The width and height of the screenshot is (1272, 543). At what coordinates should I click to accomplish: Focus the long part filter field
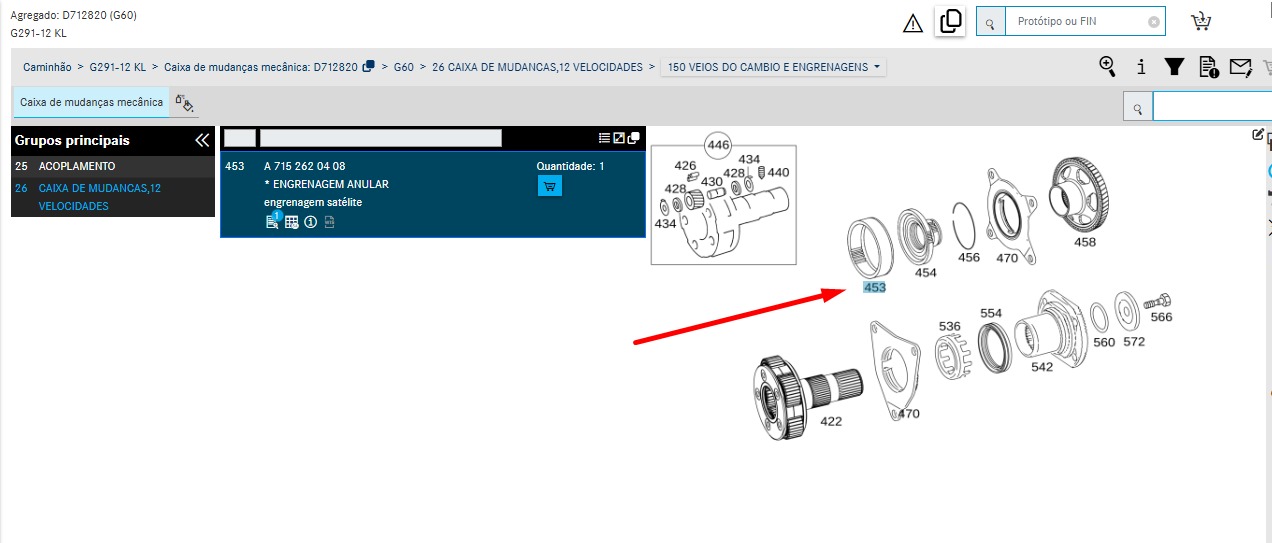pos(381,138)
